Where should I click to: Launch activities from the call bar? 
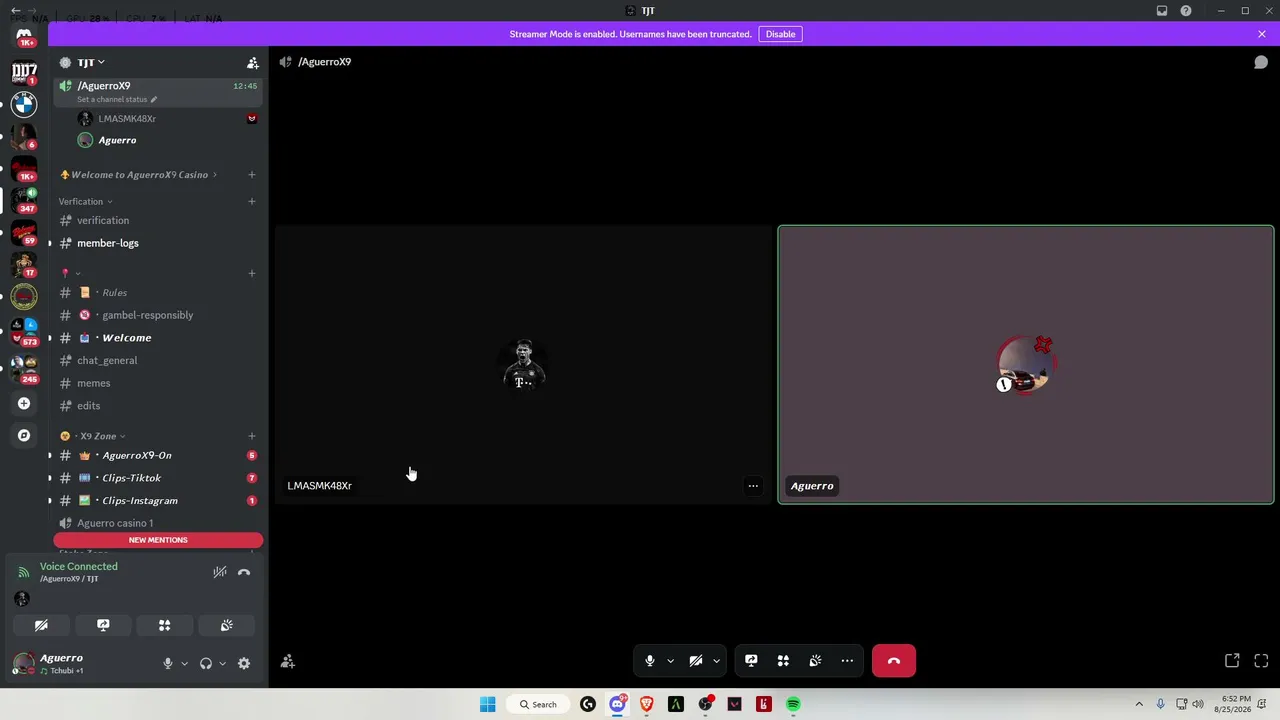coord(783,661)
